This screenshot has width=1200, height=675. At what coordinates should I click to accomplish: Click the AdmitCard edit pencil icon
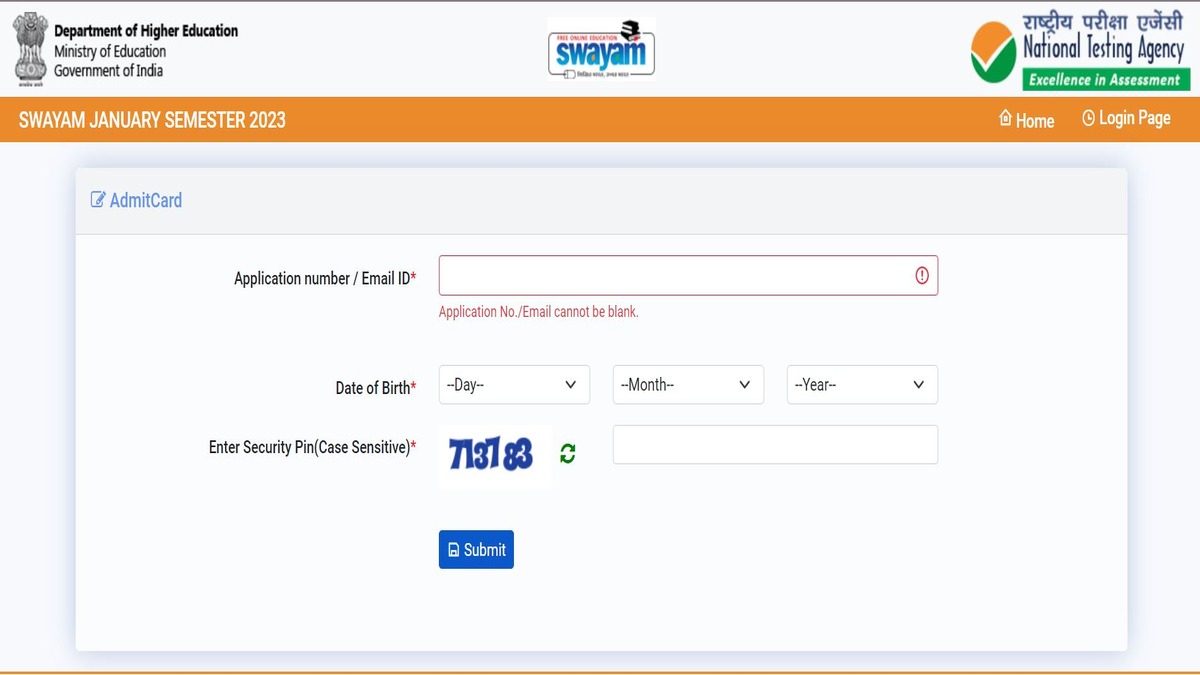(x=97, y=199)
